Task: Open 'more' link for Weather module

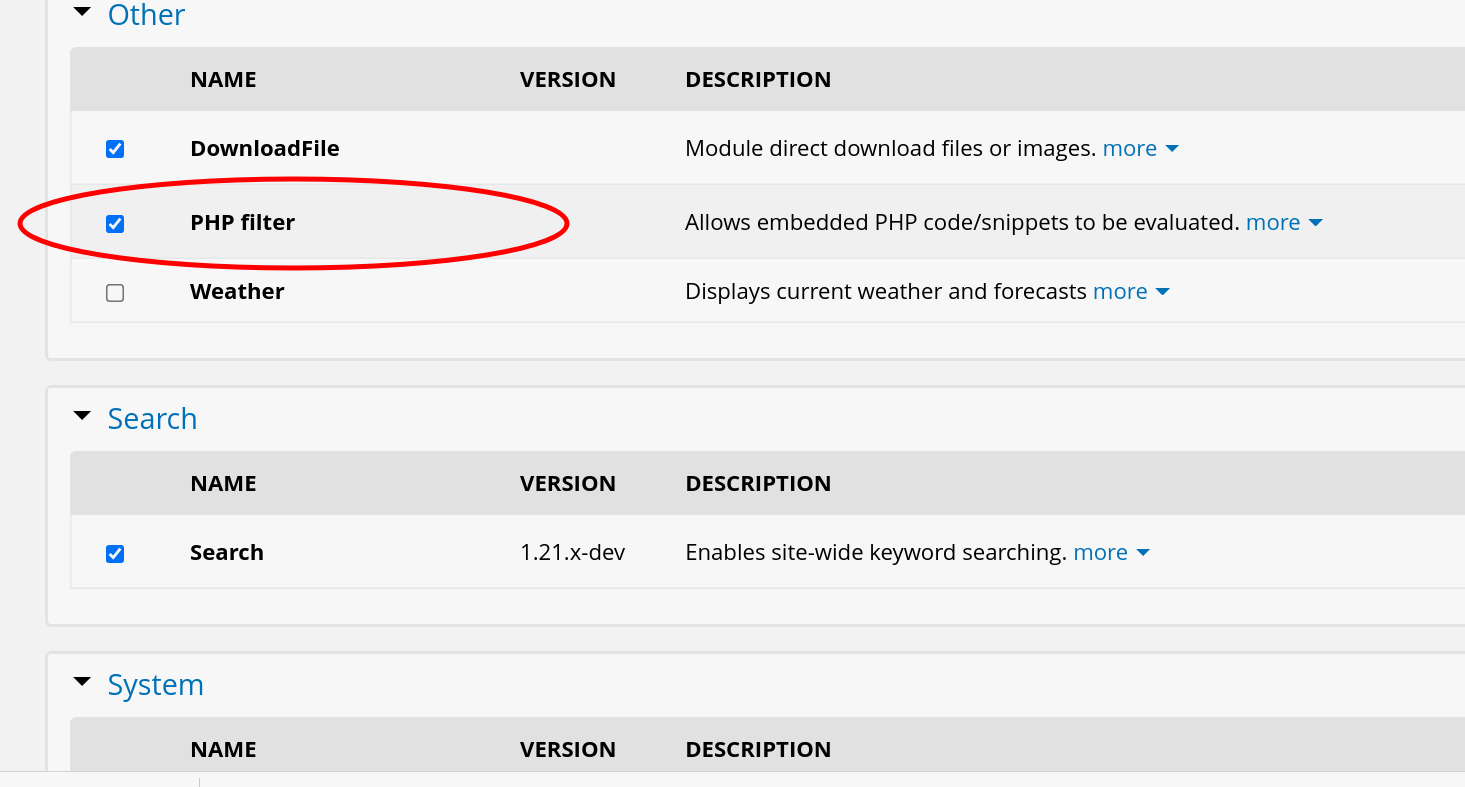Action: point(1120,292)
